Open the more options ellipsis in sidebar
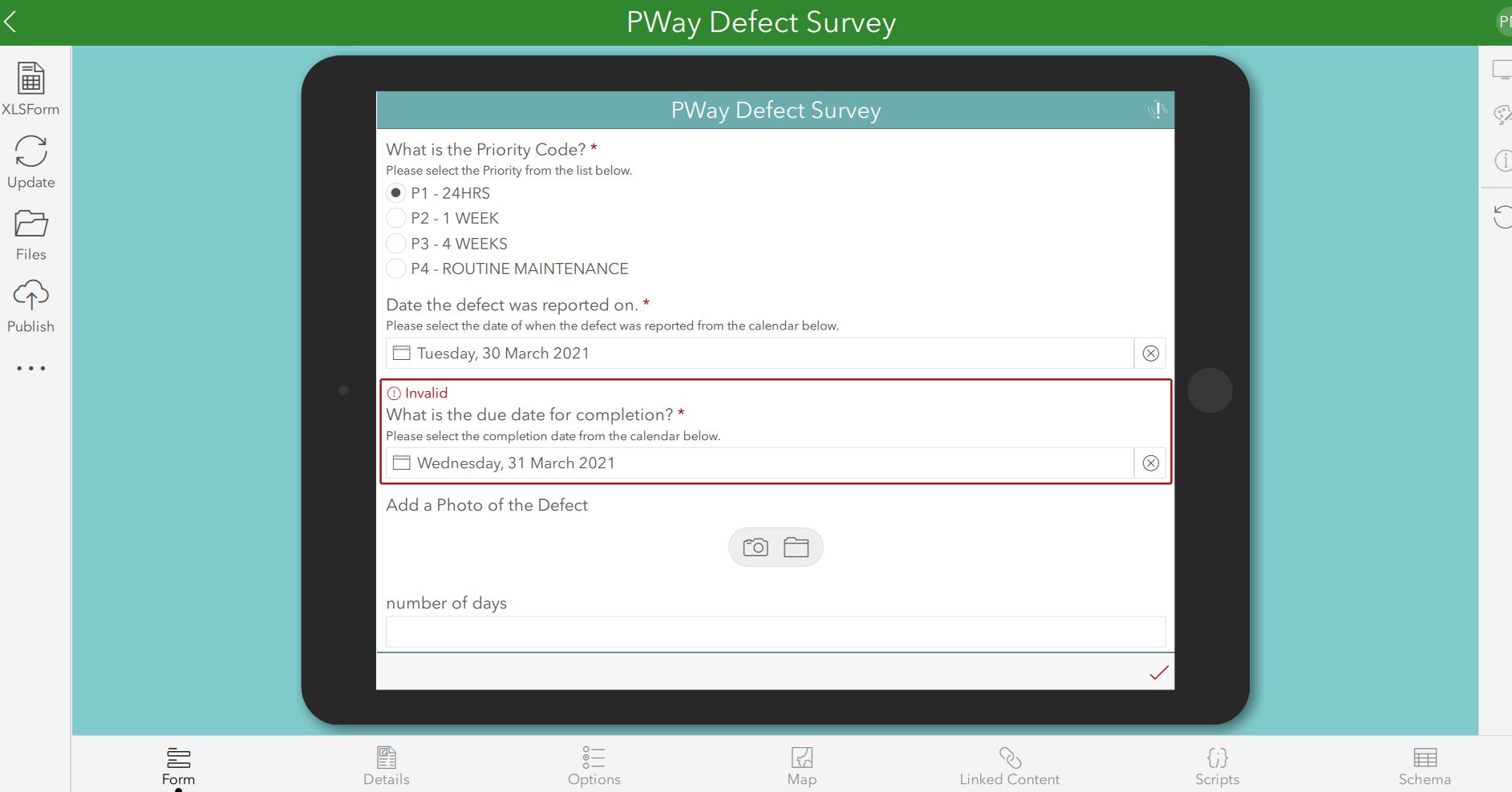This screenshot has width=1512, height=792. 30,368
